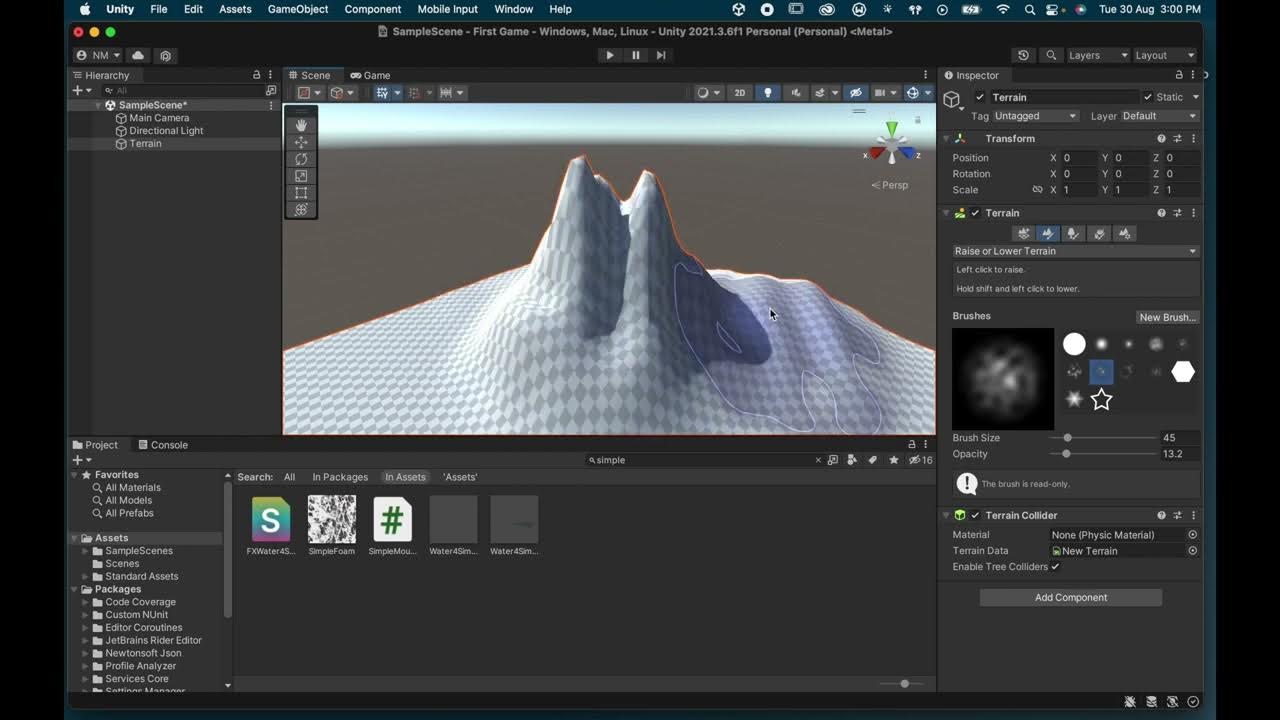The image size is (1280, 720).
Task: Click the New Brush button
Action: pyautogui.click(x=1167, y=317)
